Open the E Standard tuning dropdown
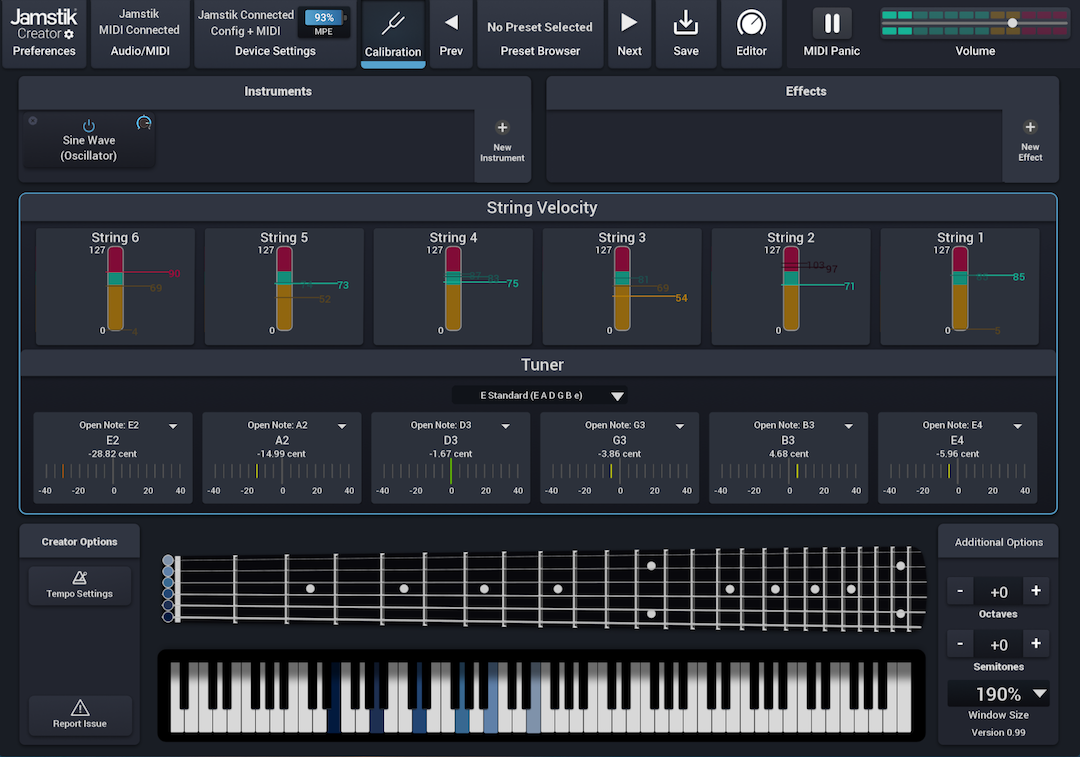The width and height of the screenshot is (1080, 757). click(539, 395)
